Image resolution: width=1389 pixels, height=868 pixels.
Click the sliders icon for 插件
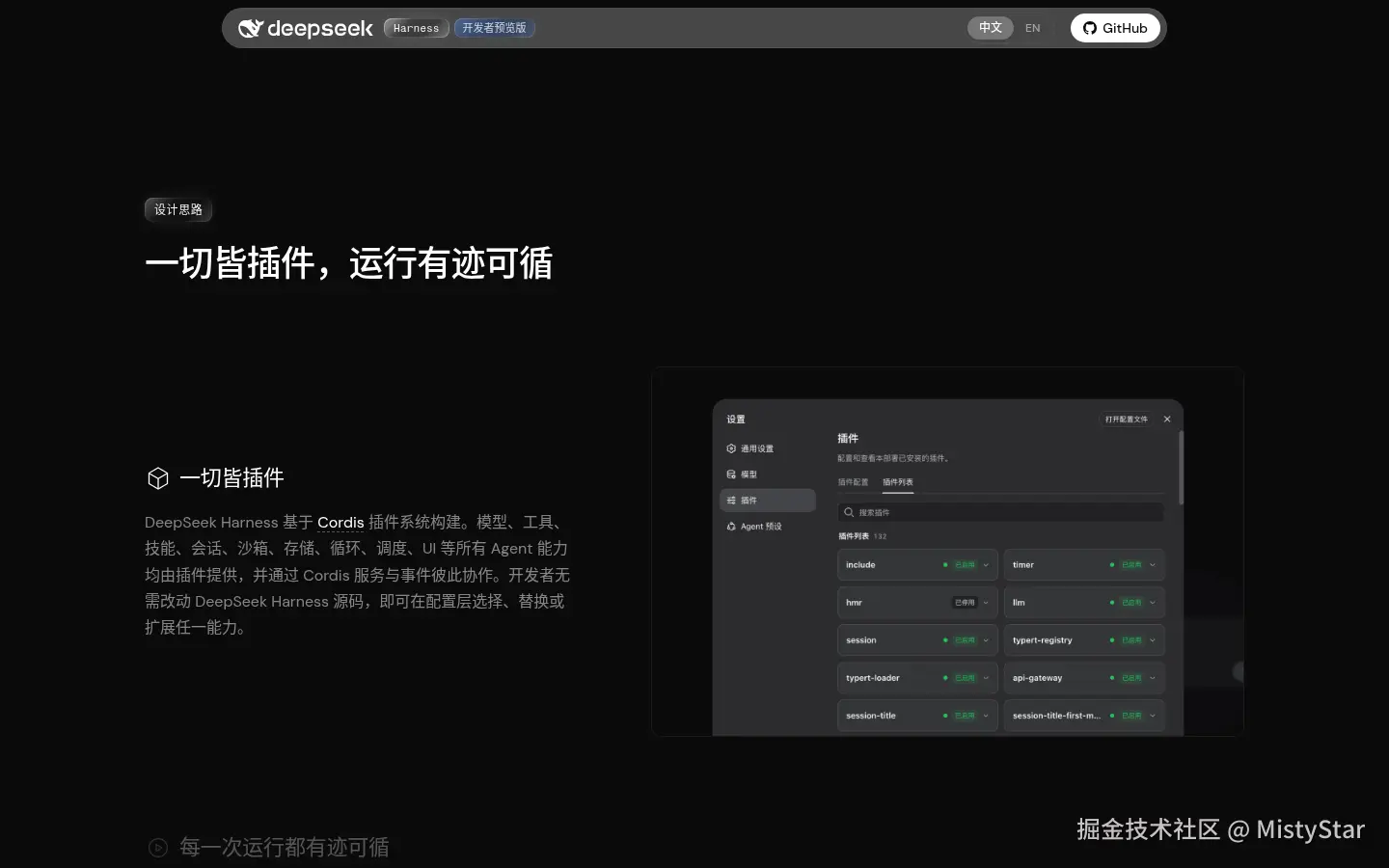coord(731,501)
